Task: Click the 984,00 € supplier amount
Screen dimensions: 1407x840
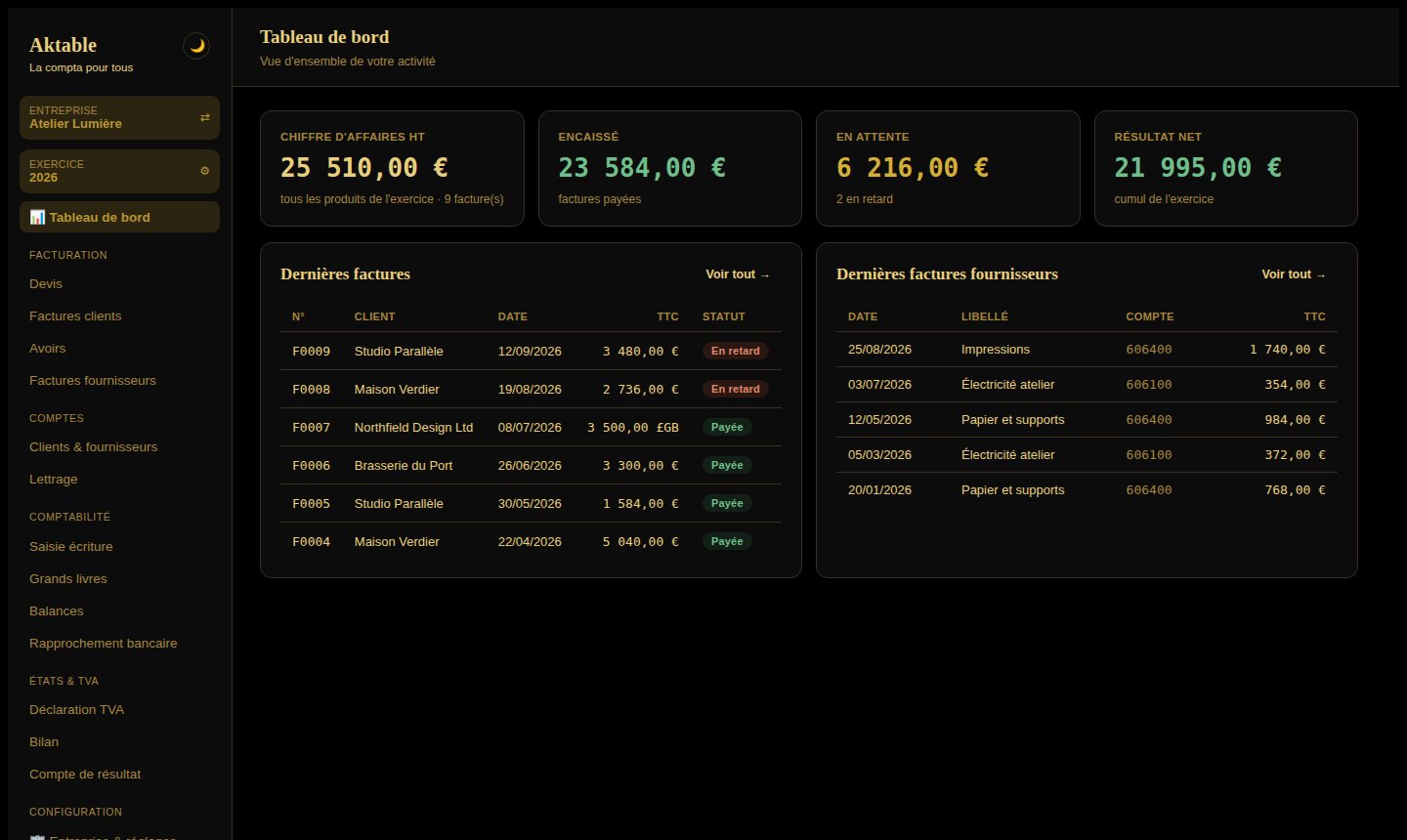Action: tap(1295, 420)
